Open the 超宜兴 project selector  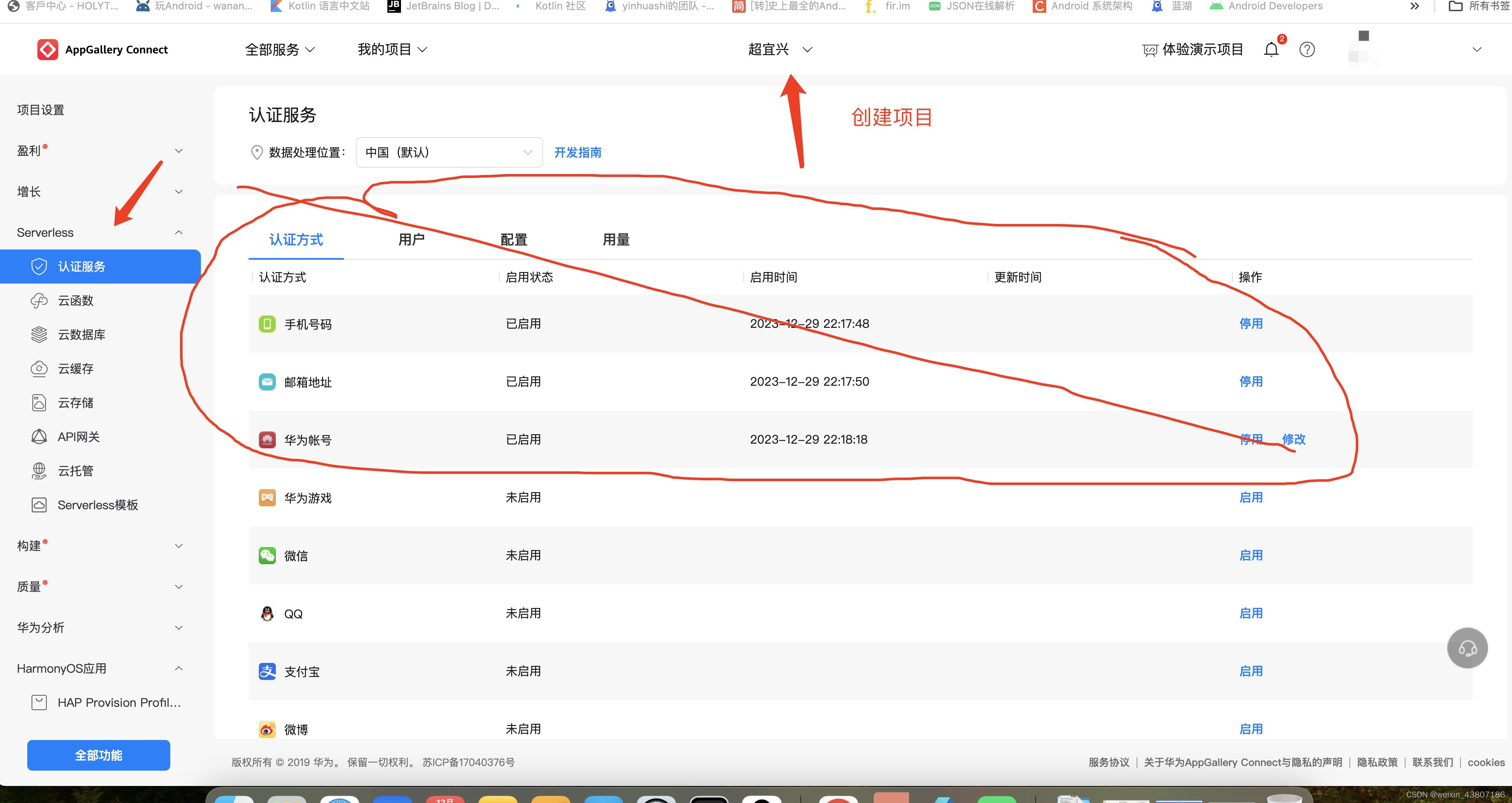(x=780, y=49)
